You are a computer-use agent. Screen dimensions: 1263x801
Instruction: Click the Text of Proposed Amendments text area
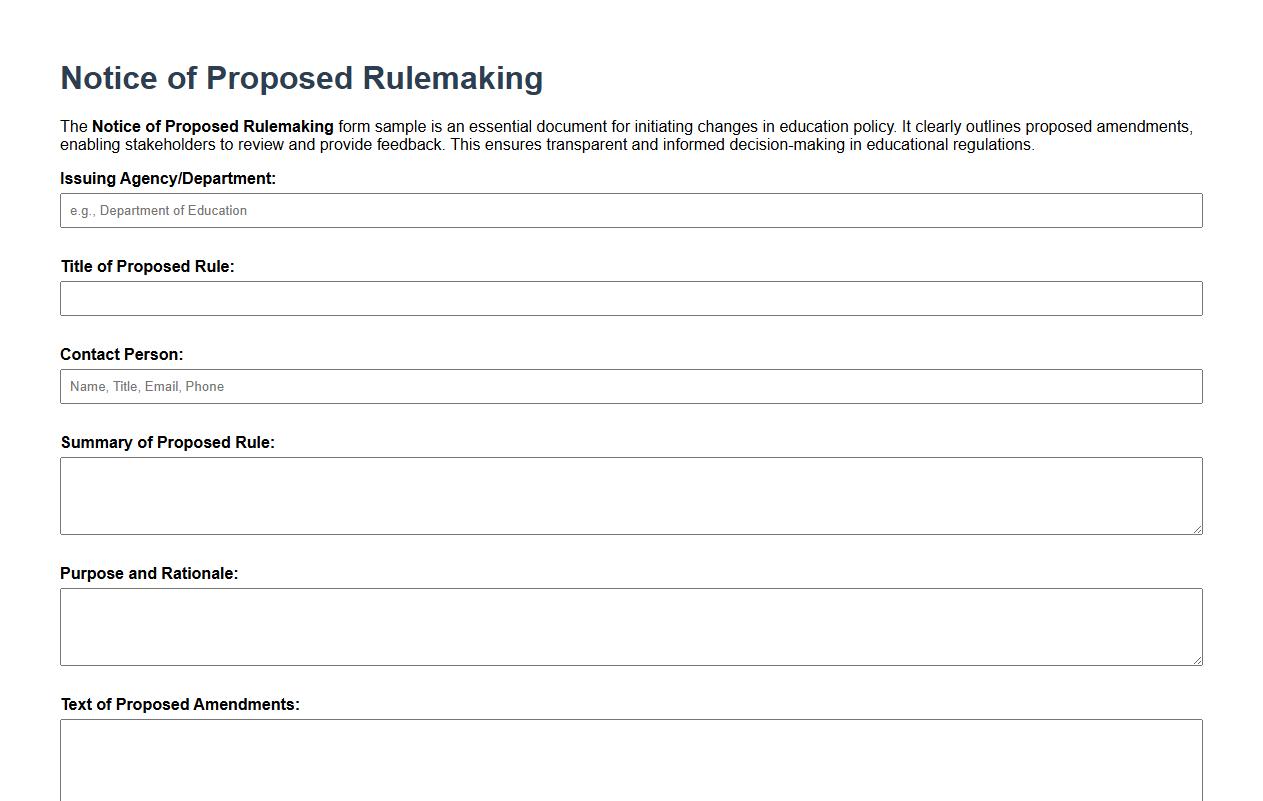(631, 760)
